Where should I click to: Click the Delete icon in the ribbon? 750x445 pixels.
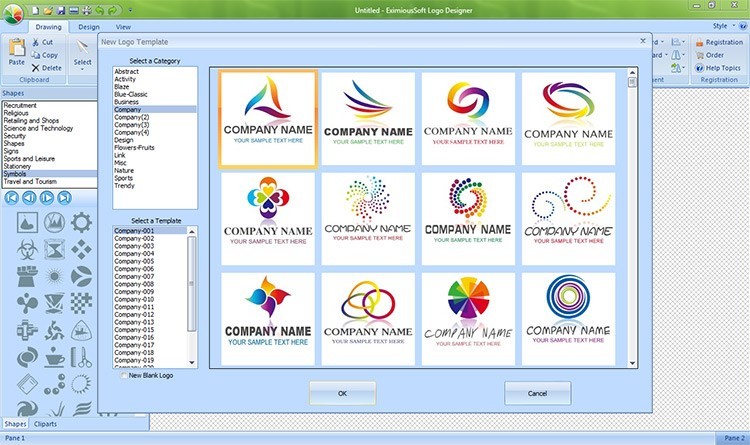coord(36,68)
